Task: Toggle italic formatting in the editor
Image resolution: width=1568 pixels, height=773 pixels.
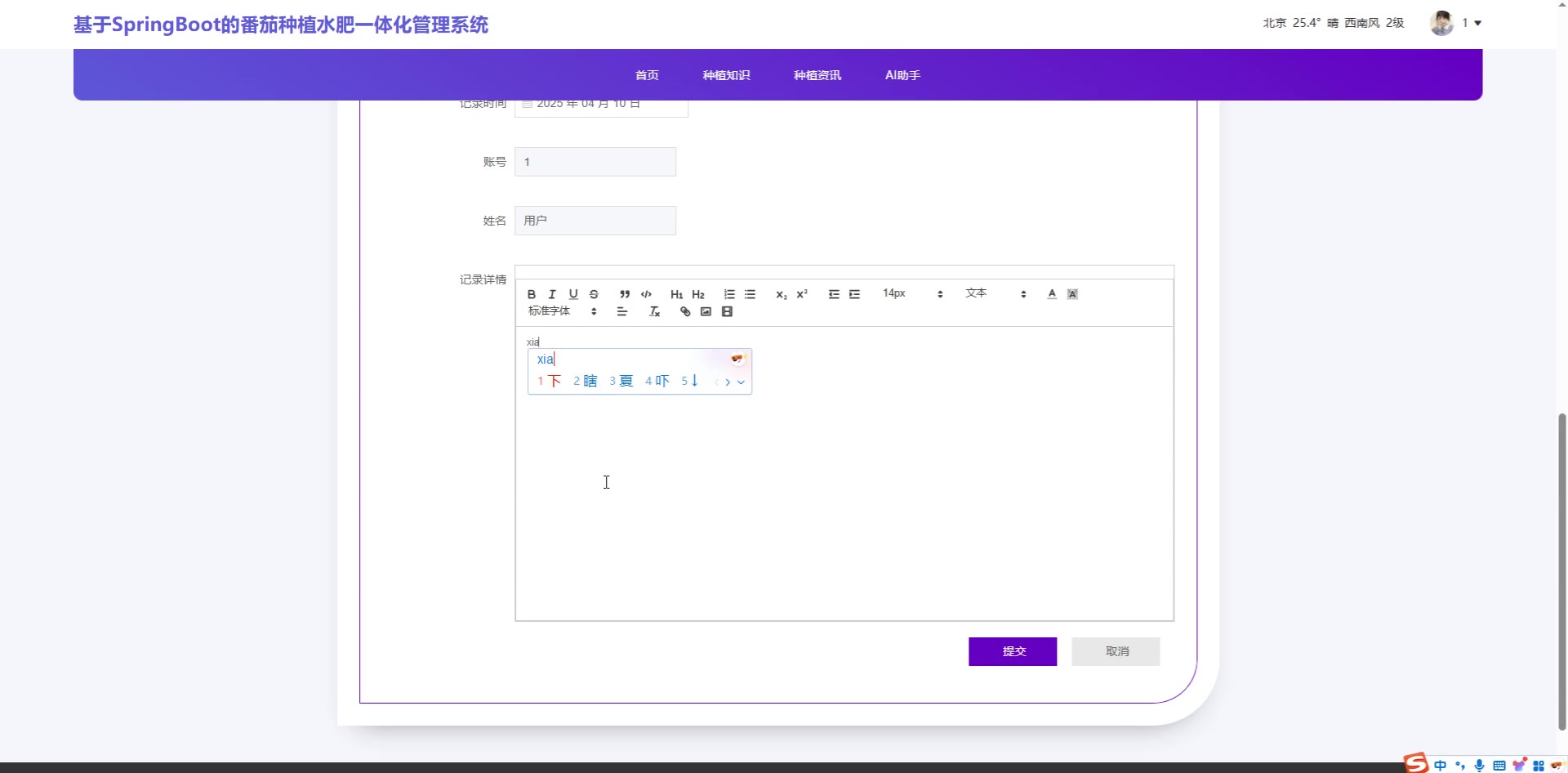Action: click(552, 294)
